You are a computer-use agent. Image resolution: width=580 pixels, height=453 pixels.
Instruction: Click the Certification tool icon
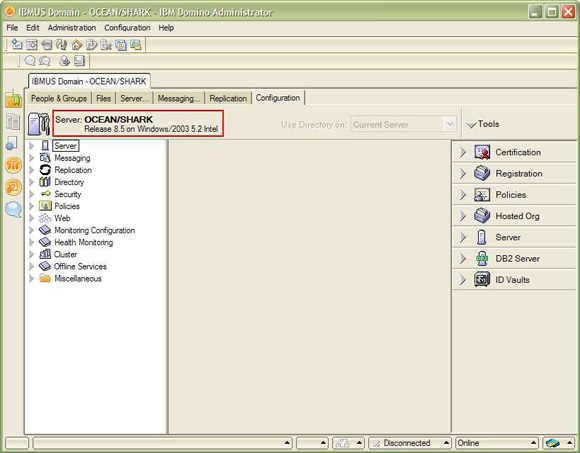pyautogui.click(x=482, y=152)
